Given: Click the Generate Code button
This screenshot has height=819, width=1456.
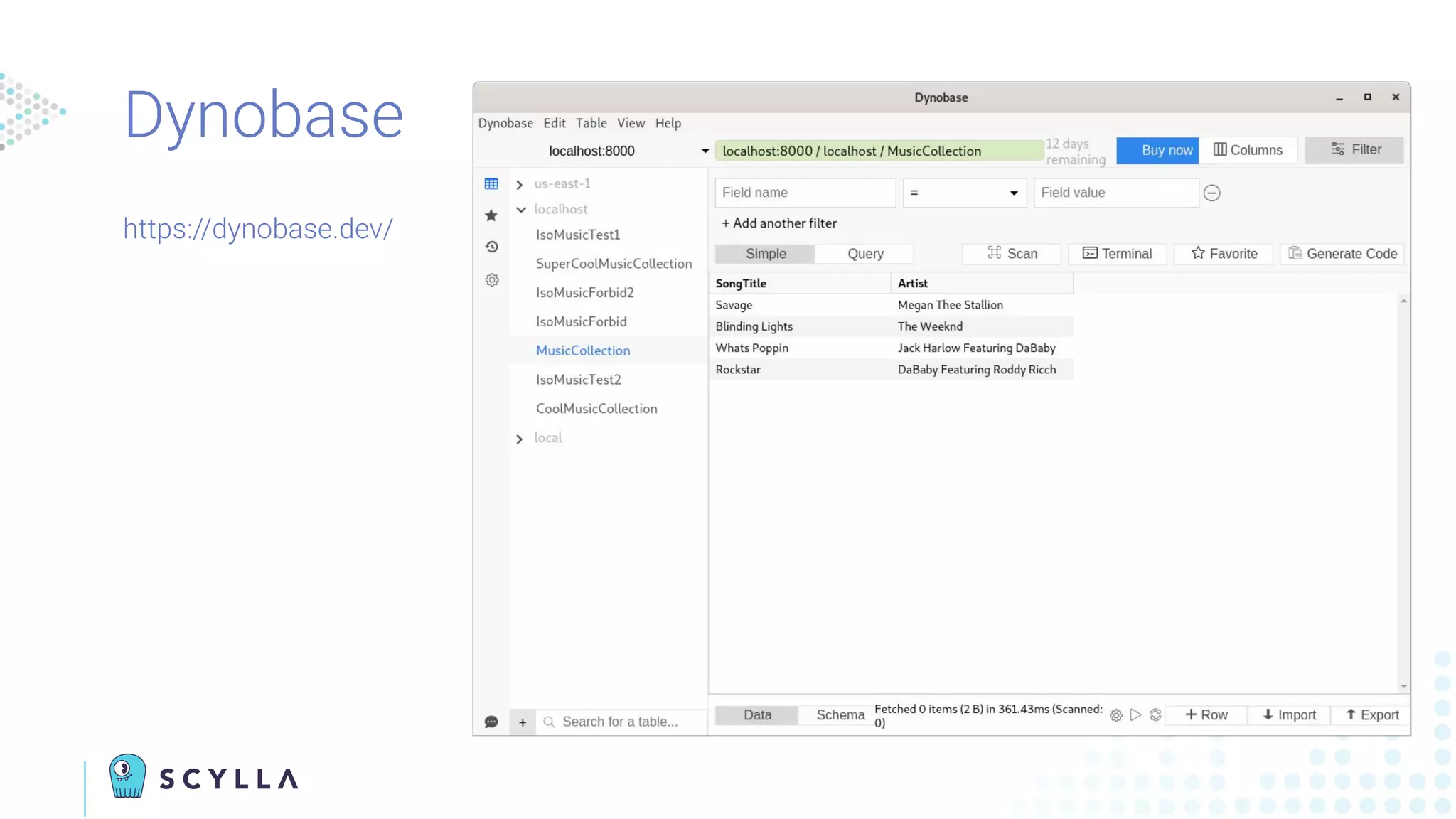Looking at the screenshot, I should click(x=1342, y=254).
